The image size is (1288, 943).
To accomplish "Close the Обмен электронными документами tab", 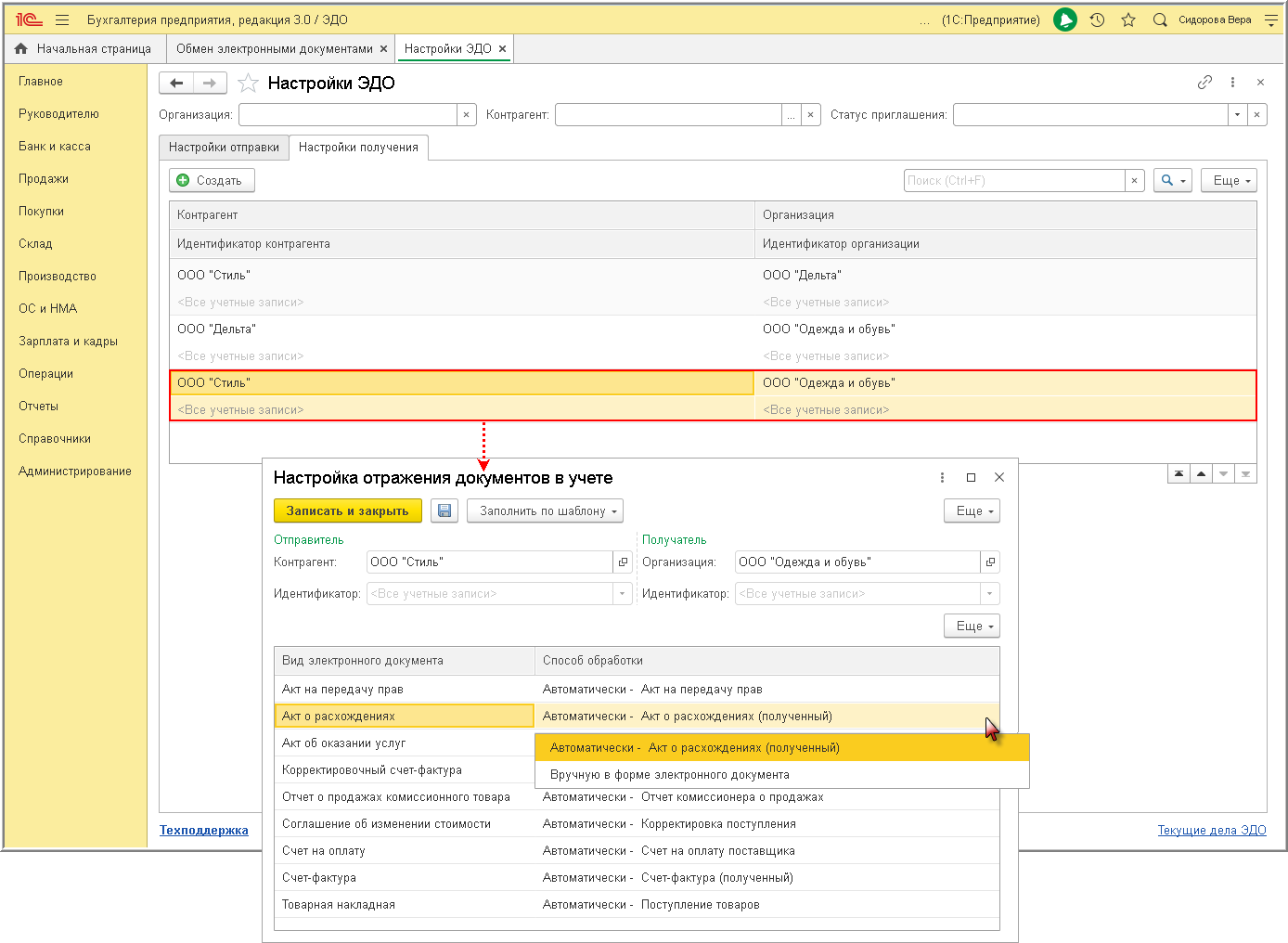I will click(x=383, y=49).
